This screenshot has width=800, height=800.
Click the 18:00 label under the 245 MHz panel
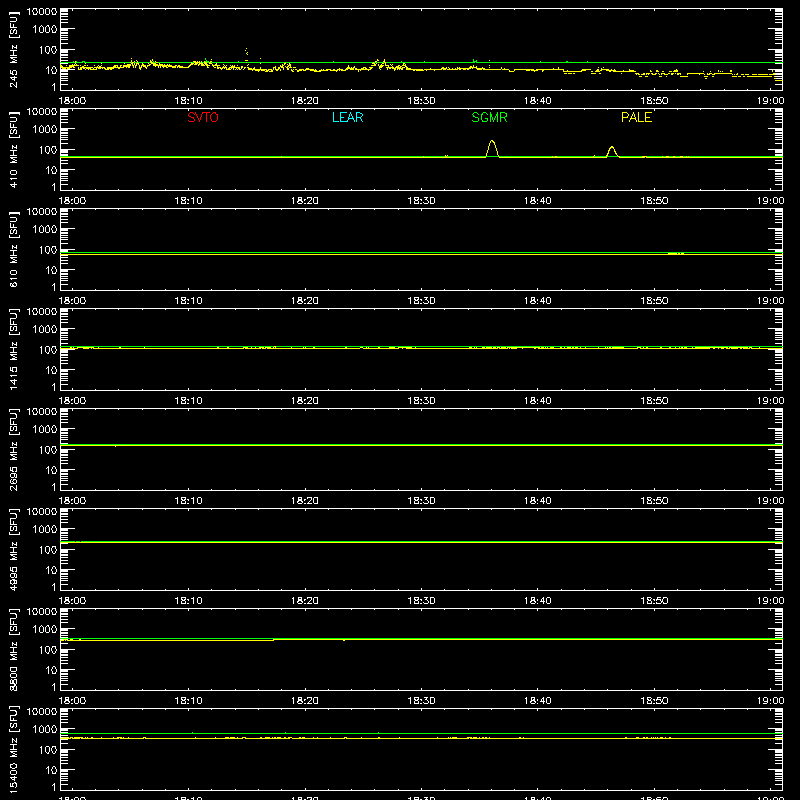pyautogui.click(x=72, y=101)
